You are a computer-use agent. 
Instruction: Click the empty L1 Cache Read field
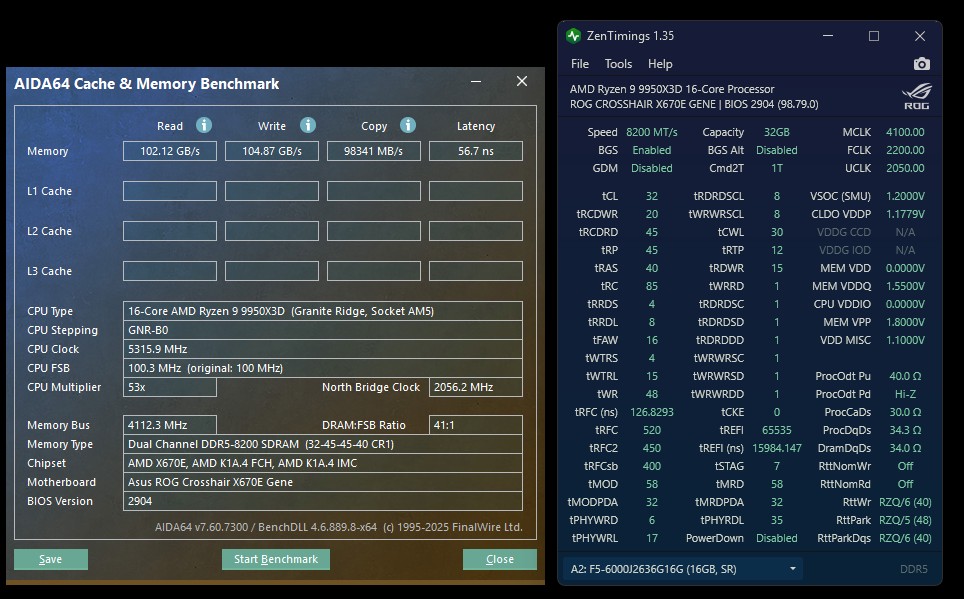pyautogui.click(x=170, y=191)
